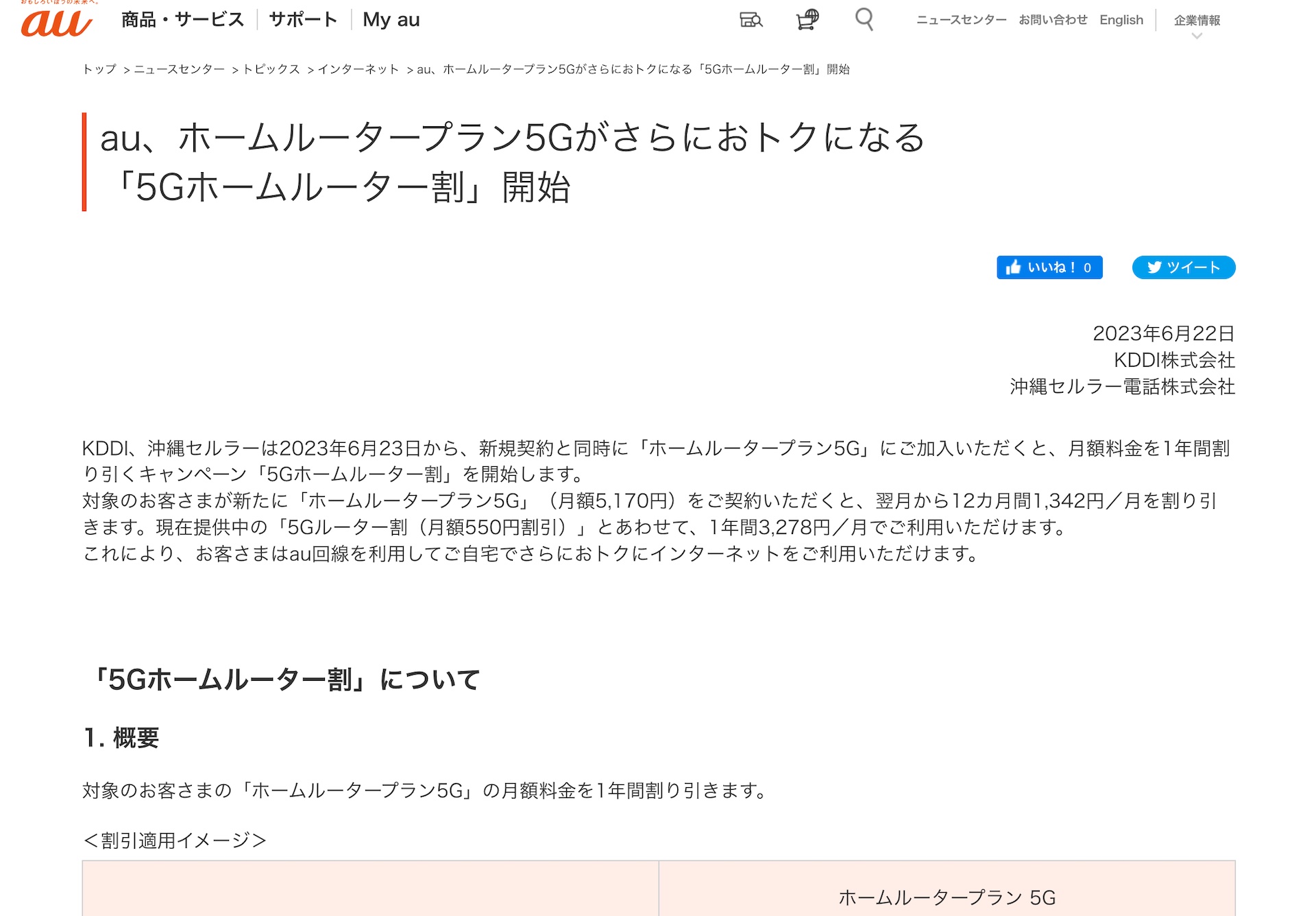Viewport: 1316px width, 916px height.
Task: Click the chevron below 企業情報
Action: 1197,36
